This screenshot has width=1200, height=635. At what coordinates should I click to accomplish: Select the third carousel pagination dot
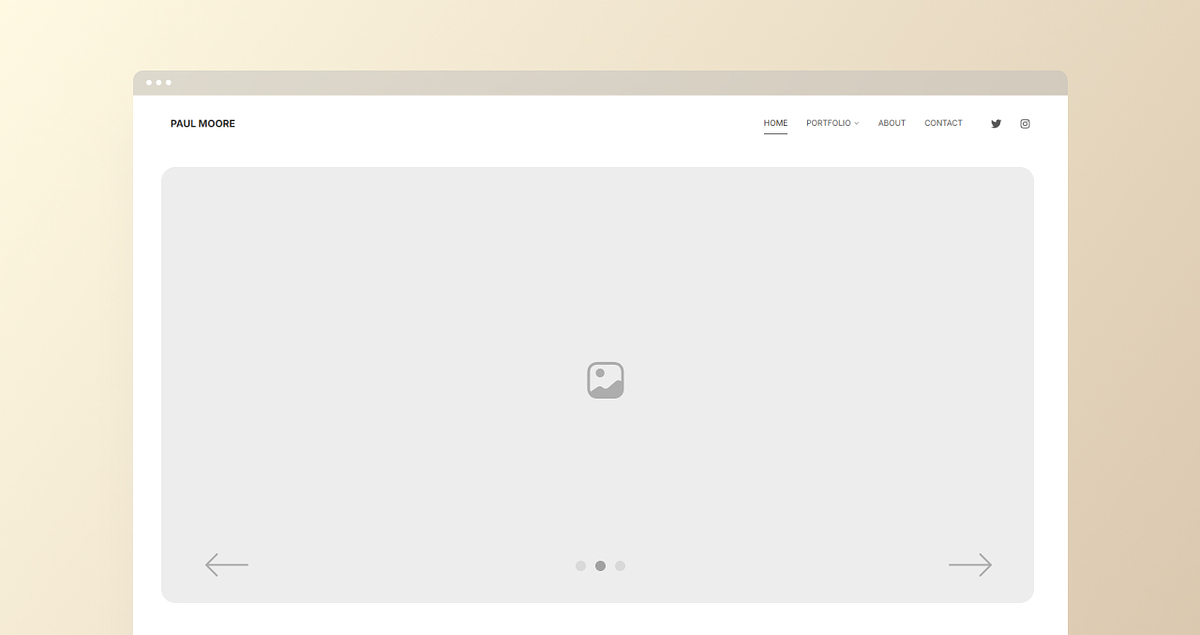pos(620,565)
